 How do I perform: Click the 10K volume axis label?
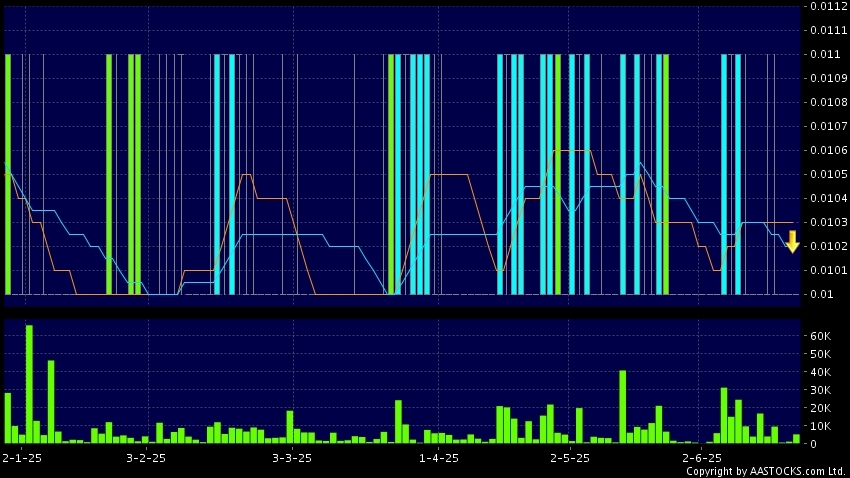[x=821, y=426]
